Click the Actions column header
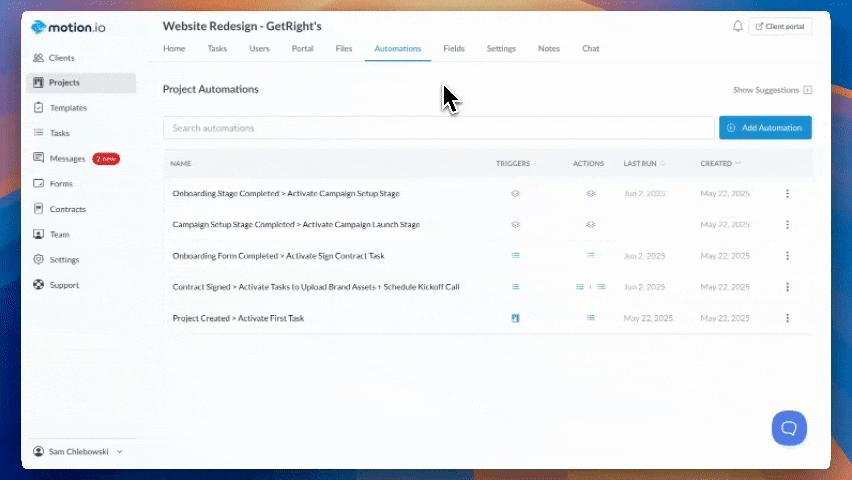This screenshot has height=480, width=852. (588, 163)
